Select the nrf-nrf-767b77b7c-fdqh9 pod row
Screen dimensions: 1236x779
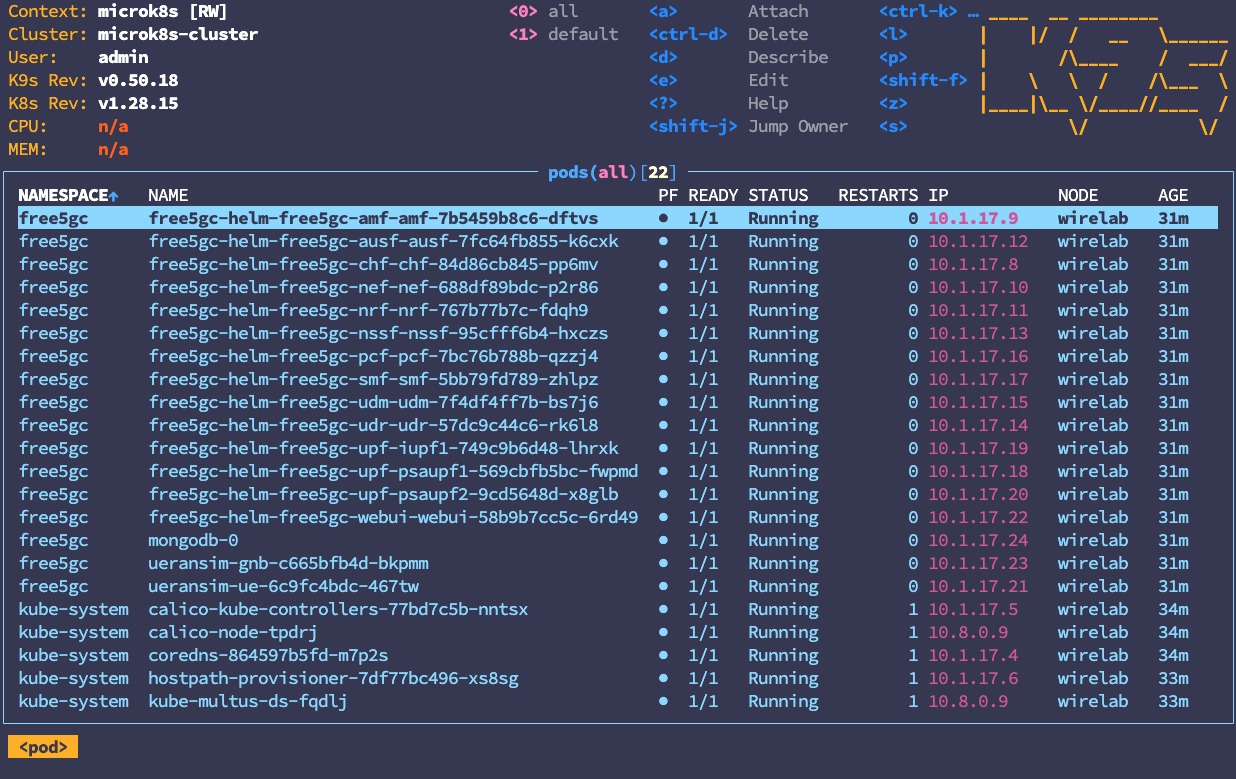618,310
